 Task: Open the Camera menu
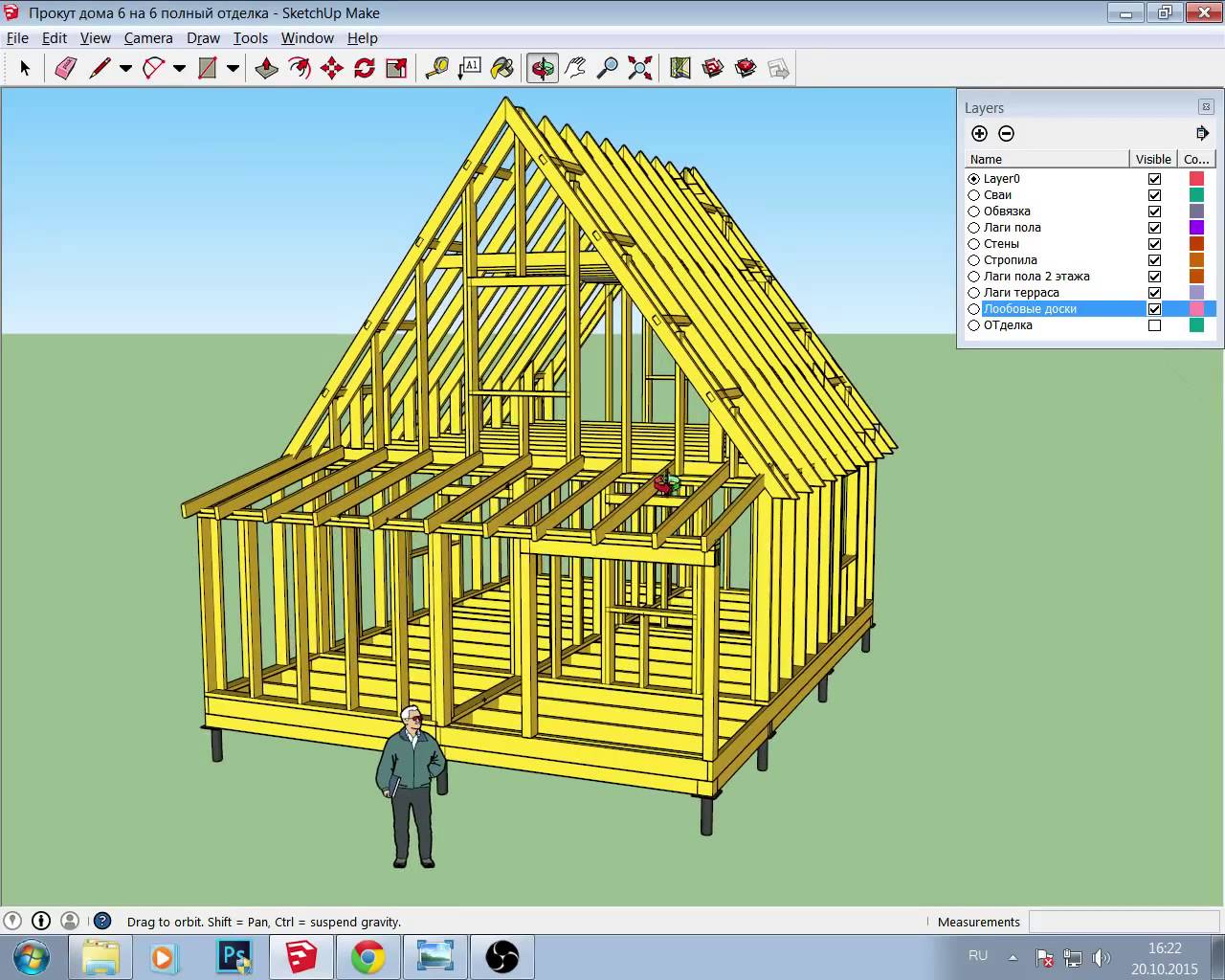pyautogui.click(x=148, y=38)
